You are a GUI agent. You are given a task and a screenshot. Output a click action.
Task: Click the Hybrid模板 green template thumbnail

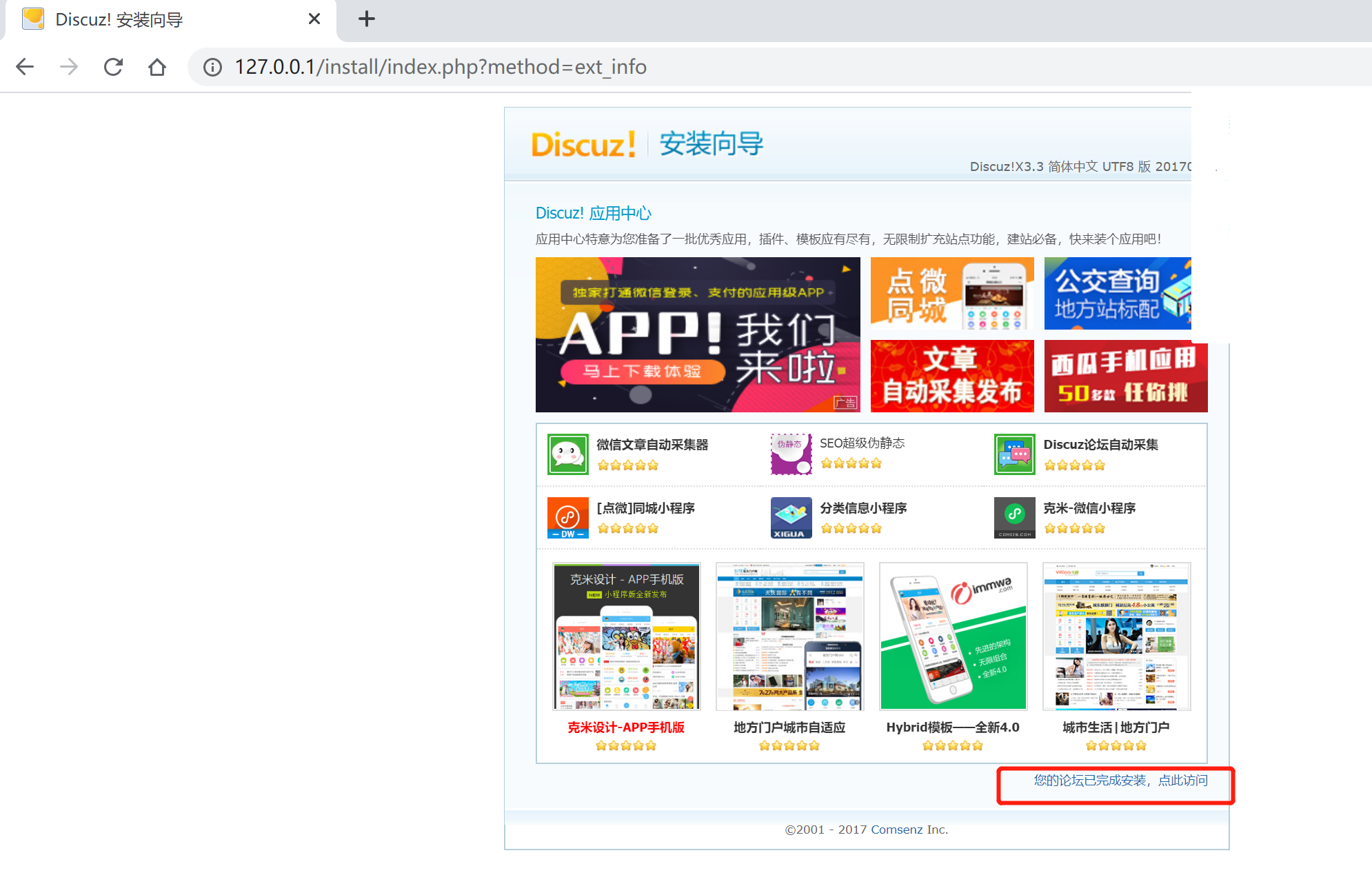tap(953, 636)
